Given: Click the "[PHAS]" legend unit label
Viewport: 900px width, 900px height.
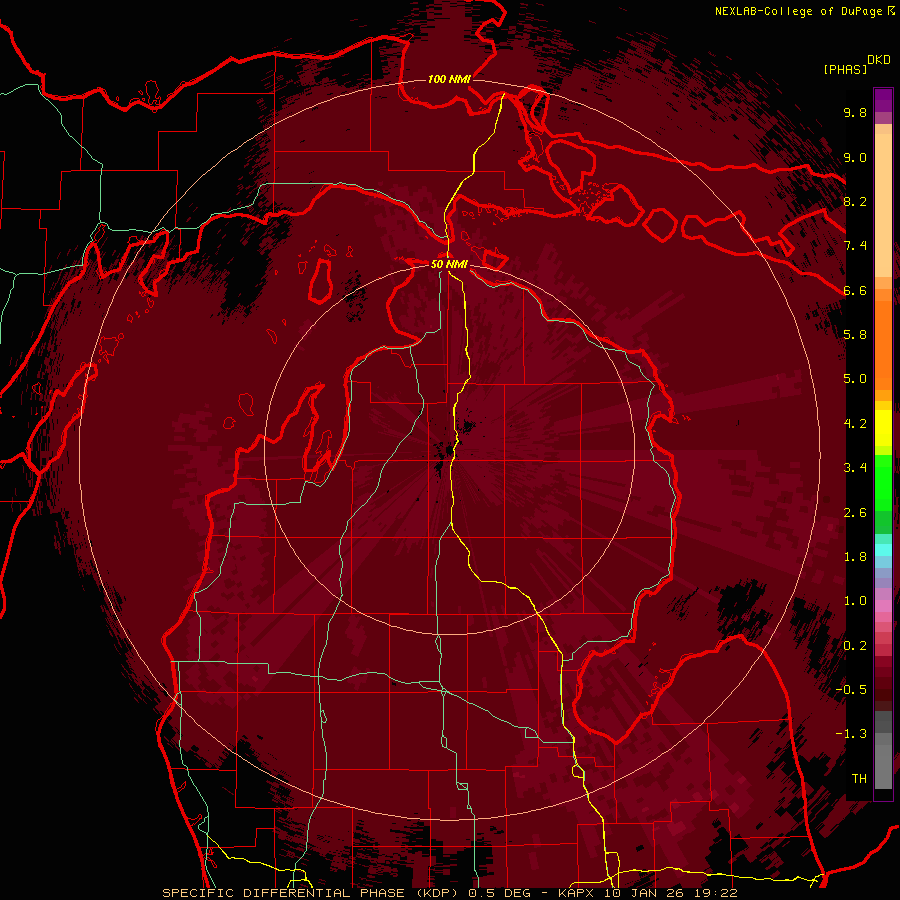Looking at the screenshot, I should (x=845, y=69).
